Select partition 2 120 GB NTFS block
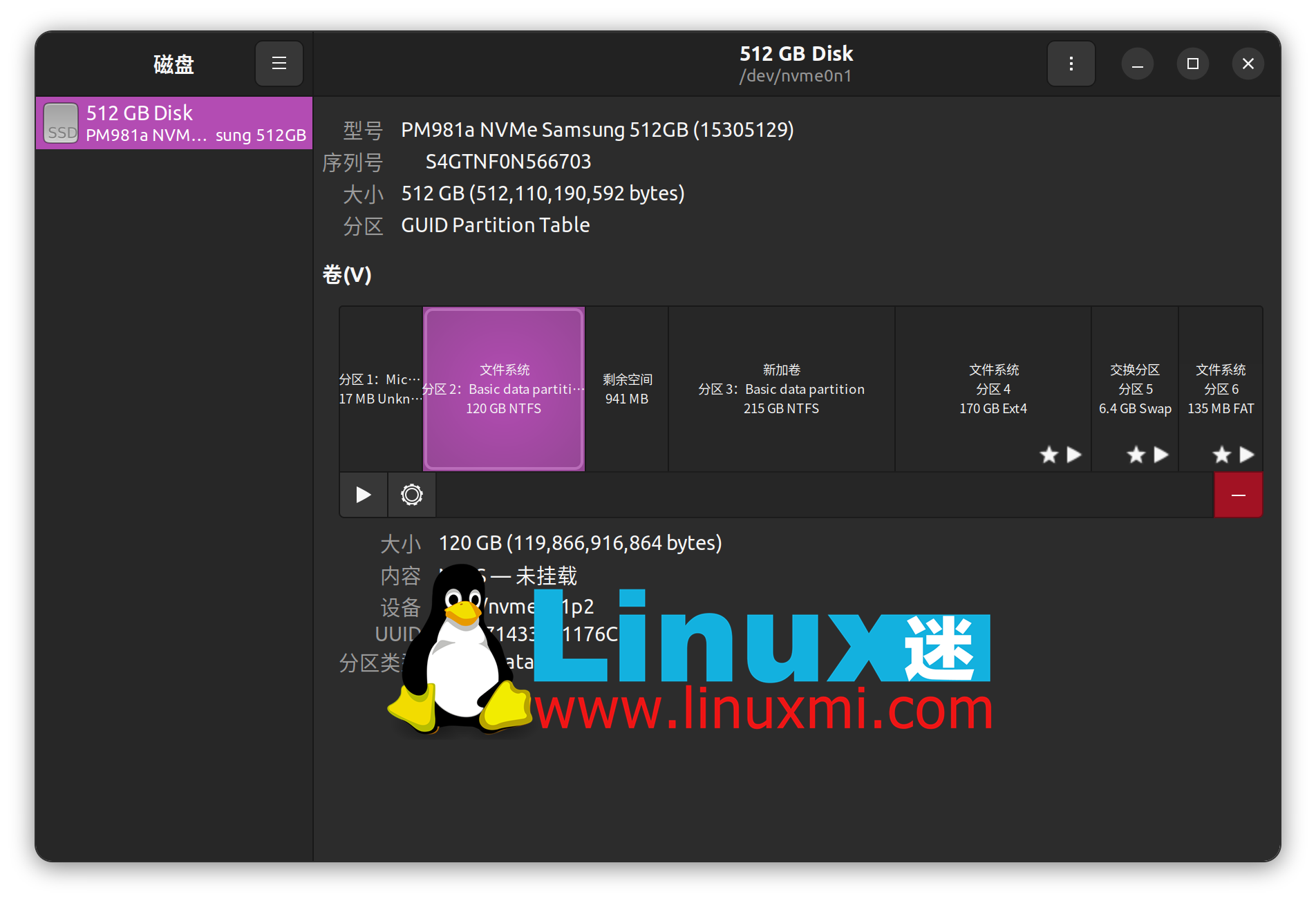1316x901 pixels. (x=504, y=389)
